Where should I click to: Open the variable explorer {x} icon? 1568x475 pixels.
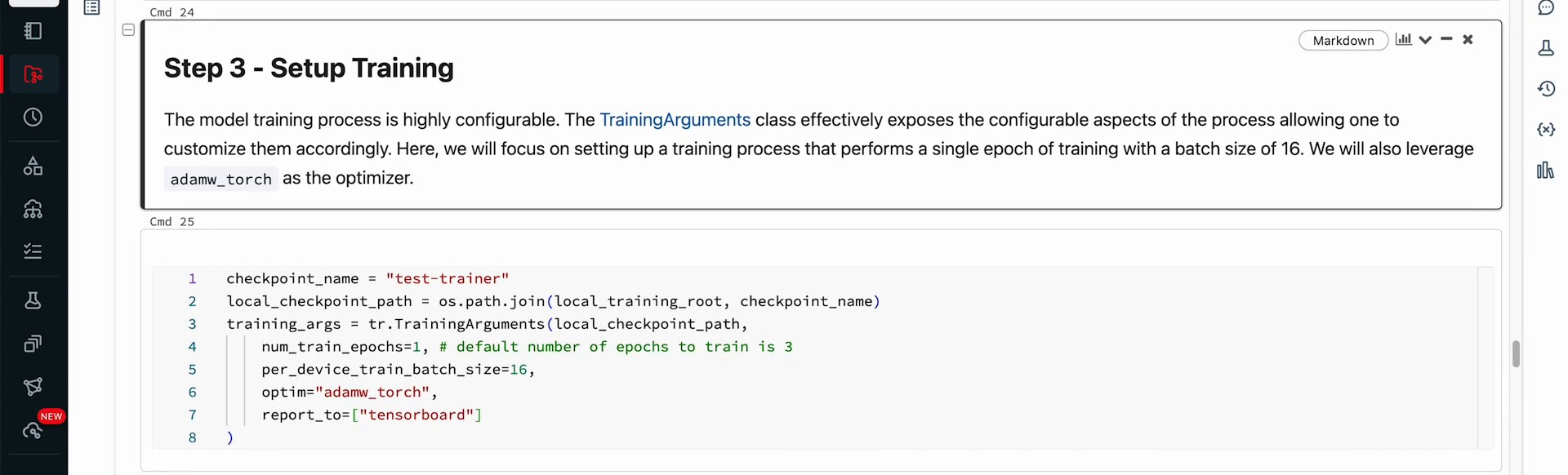tap(1546, 130)
